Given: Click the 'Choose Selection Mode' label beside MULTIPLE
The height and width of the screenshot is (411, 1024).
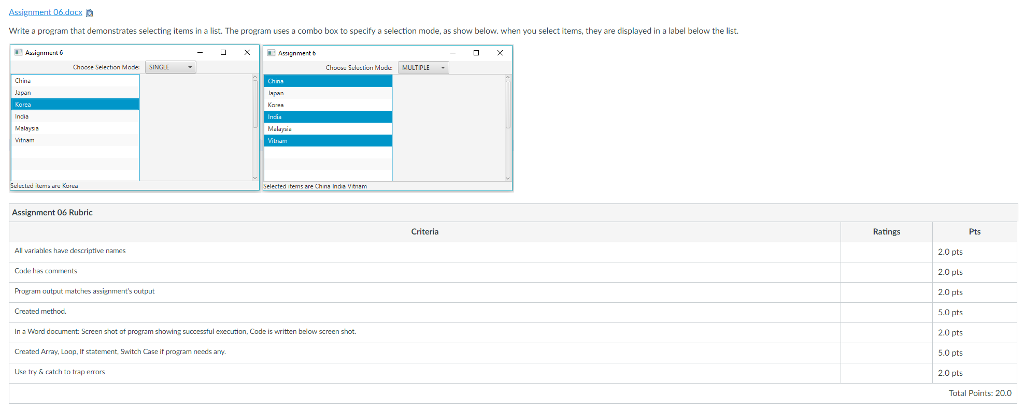Looking at the screenshot, I should click(359, 67).
